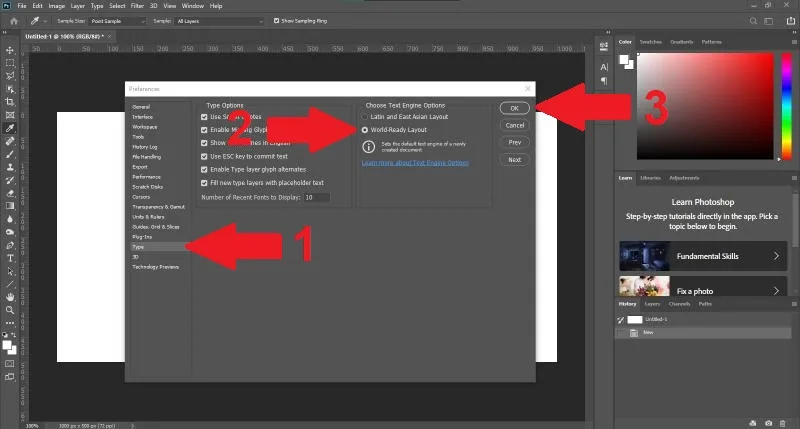The image size is (800, 429).
Task: Uncheck Fill new type layers with placeholder text
Action: tap(204, 183)
